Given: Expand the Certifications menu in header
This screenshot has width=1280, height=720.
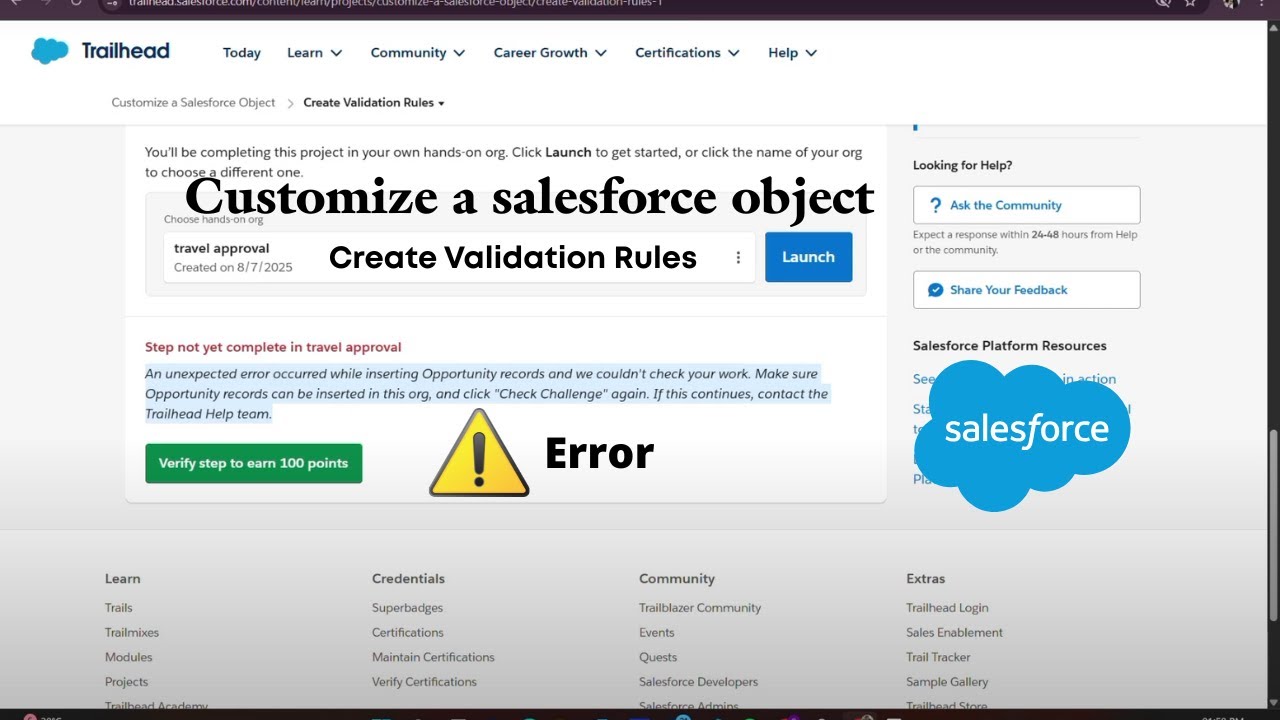Looking at the screenshot, I should [x=687, y=53].
